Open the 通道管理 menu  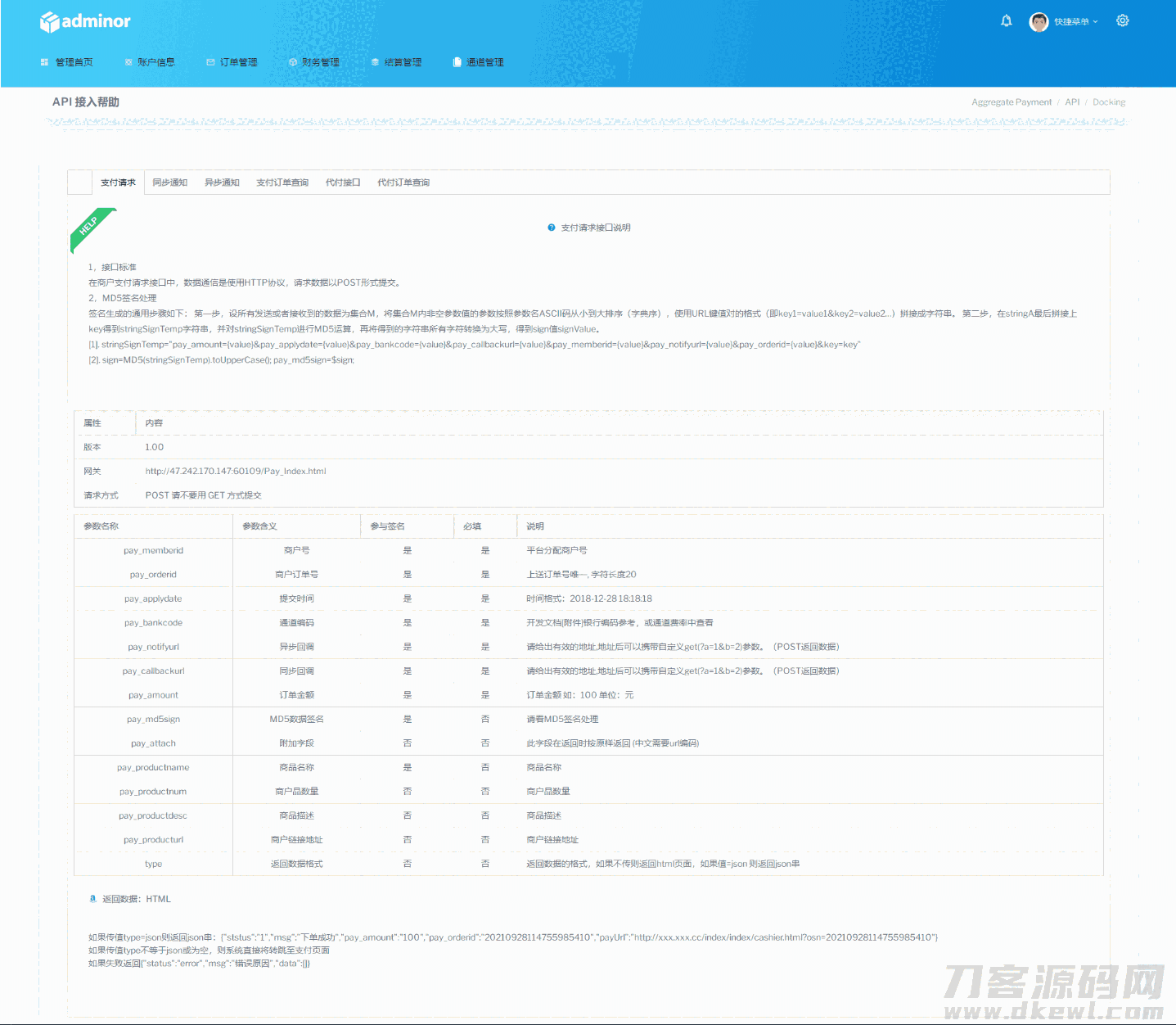coord(484,62)
